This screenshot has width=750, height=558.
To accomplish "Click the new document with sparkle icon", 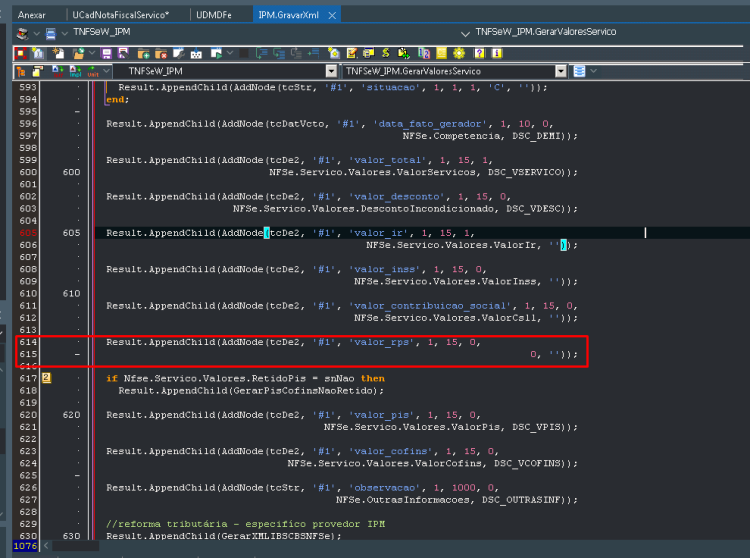I will coord(58,53).
